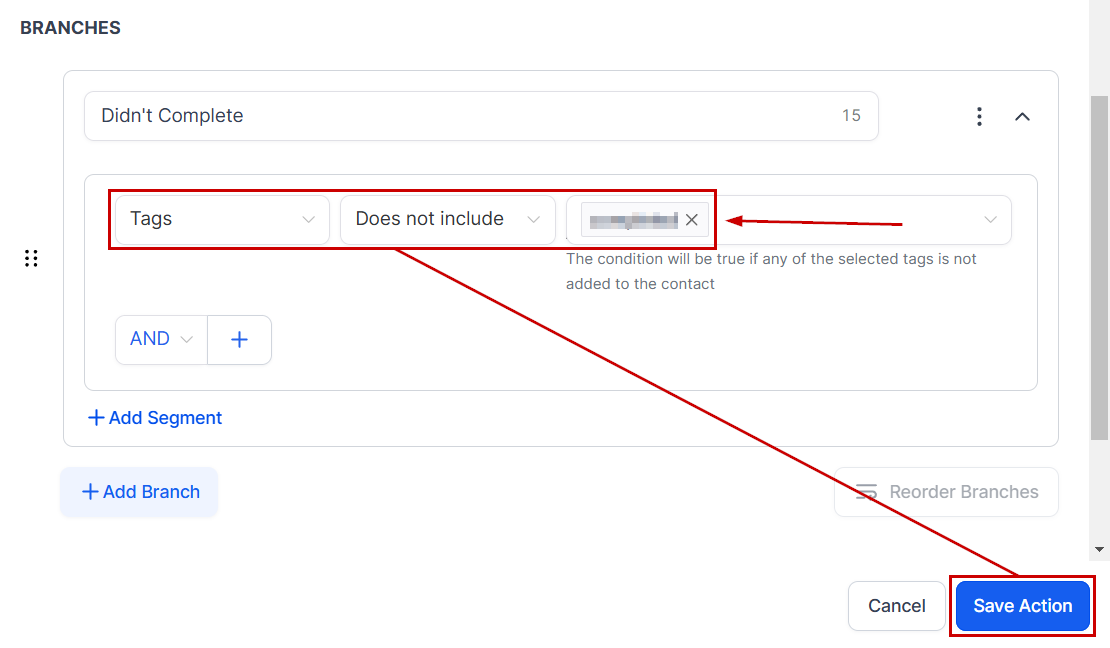Open the branch three-dot options menu
The image size is (1110, 648).
pyautogui.click(x=979, y=117)
